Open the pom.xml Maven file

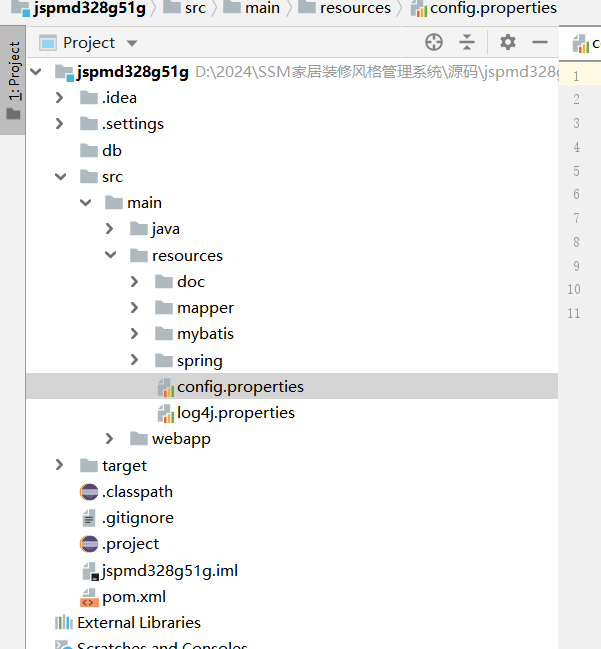tap(133, 597)
